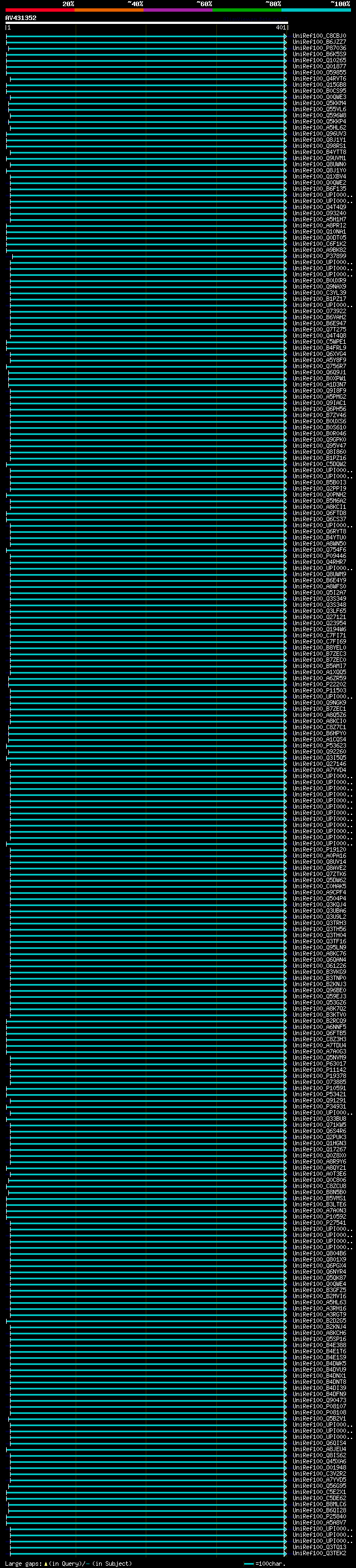The width and height of the screenshot is (356, 1568).
Task: Click hit UniRef100_Q5B2V1
Action: (x=319, y=1418)
